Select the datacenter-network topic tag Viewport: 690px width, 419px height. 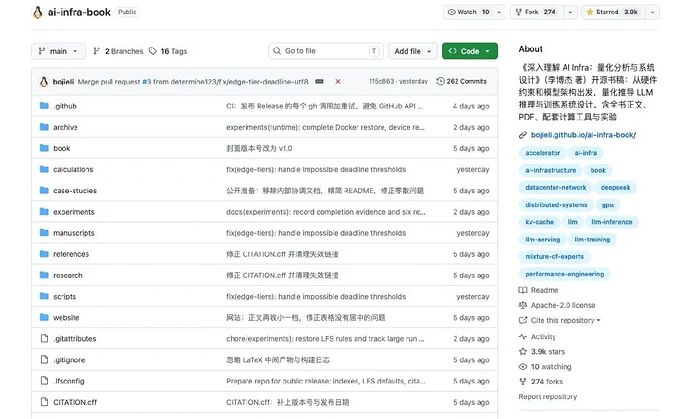(x=556, y=187)
